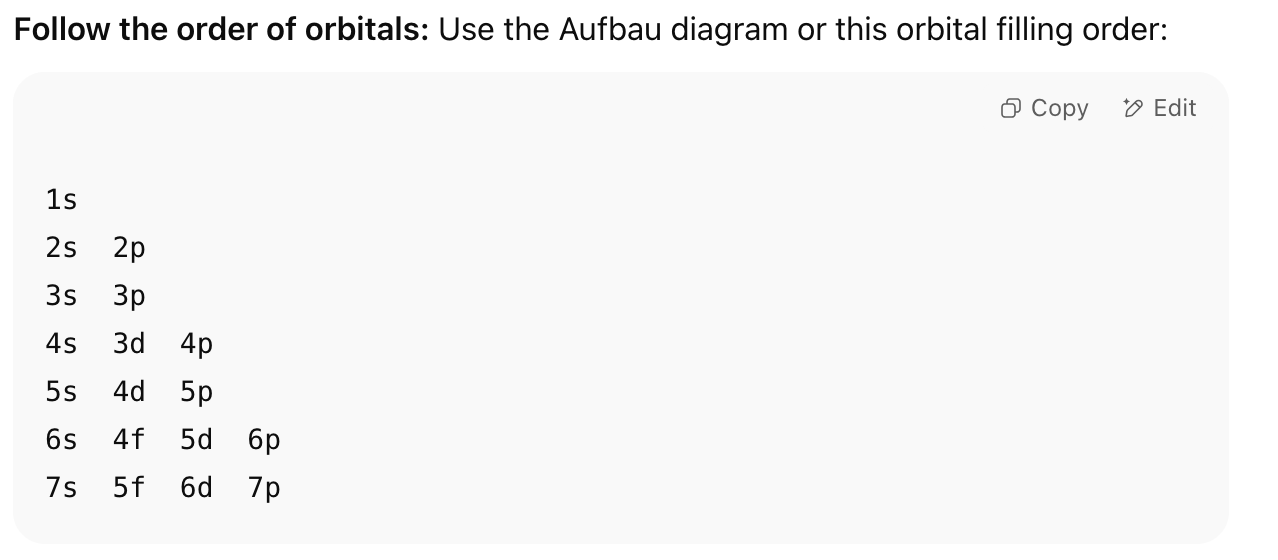Image resolution: width=1278 pixels, height=560 pixels.
Task: Click the pencil Edit icon
Action: pos(1134,108)
